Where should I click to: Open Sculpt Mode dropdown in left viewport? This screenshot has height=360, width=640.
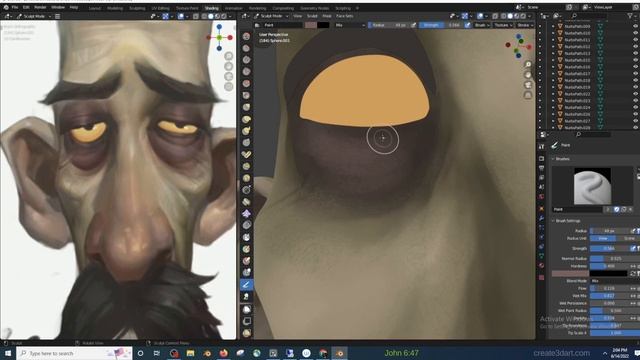[34, 16]
